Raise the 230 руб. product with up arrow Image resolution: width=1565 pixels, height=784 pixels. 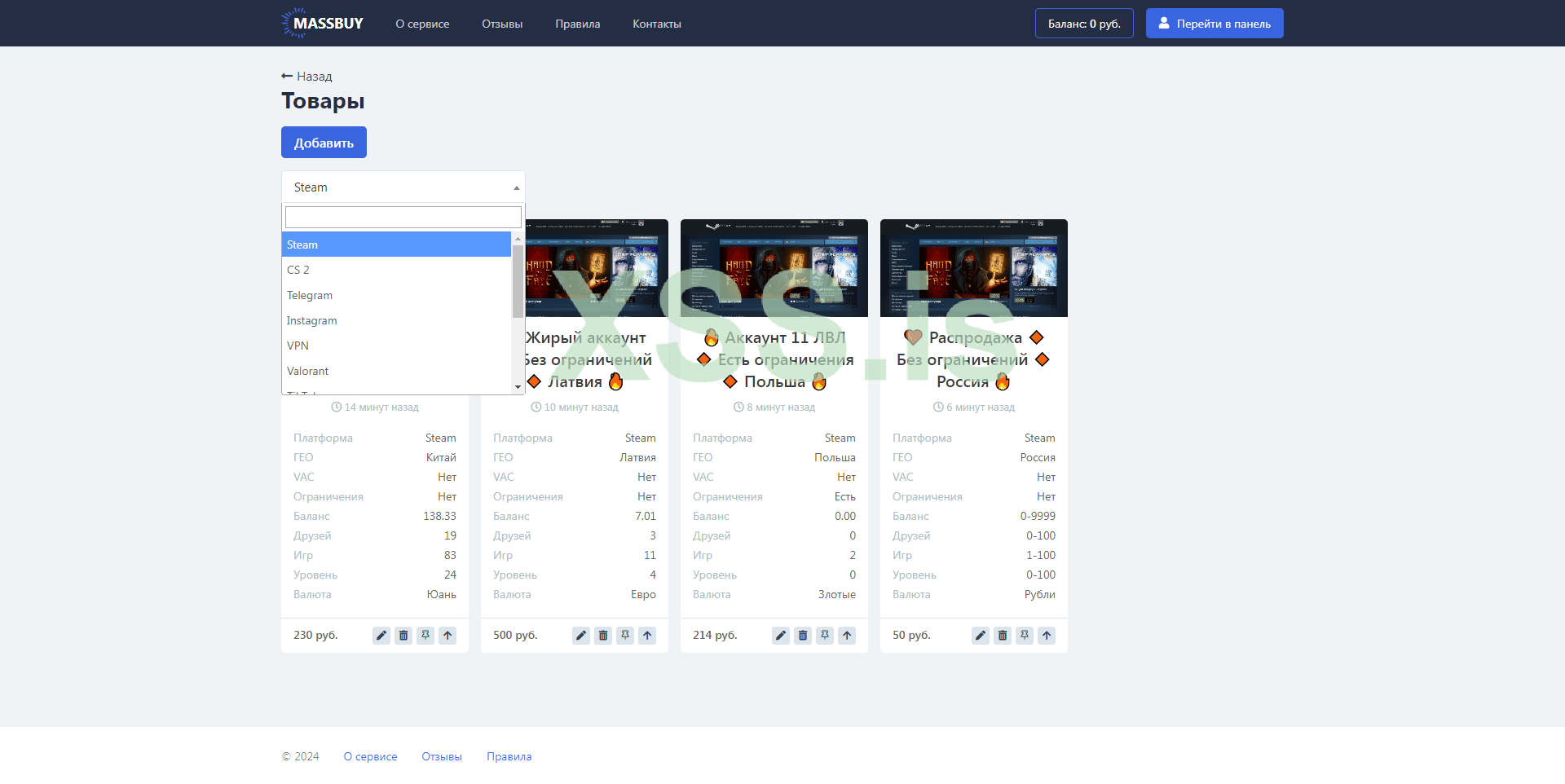[x=447, y=636]
